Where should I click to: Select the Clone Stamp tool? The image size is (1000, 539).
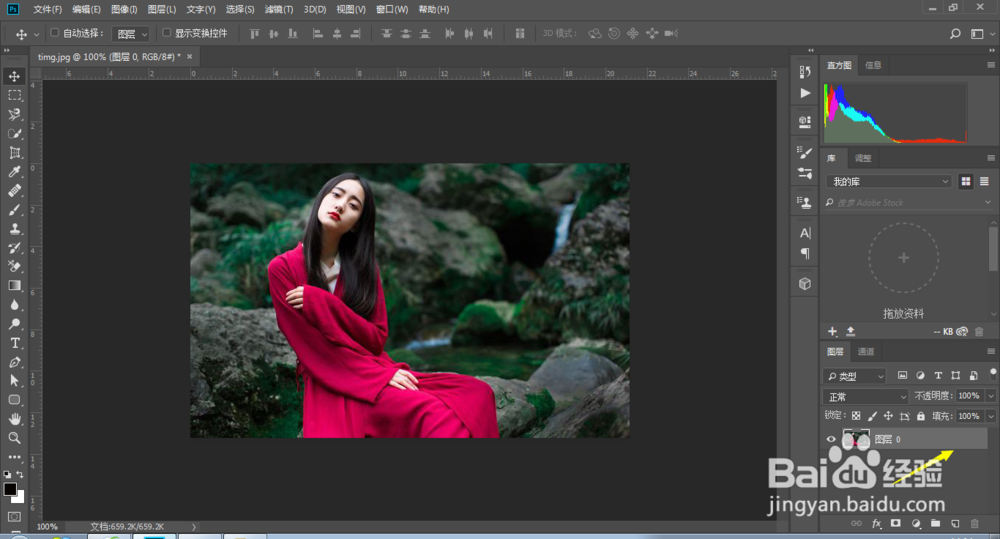tap(14, 229)
